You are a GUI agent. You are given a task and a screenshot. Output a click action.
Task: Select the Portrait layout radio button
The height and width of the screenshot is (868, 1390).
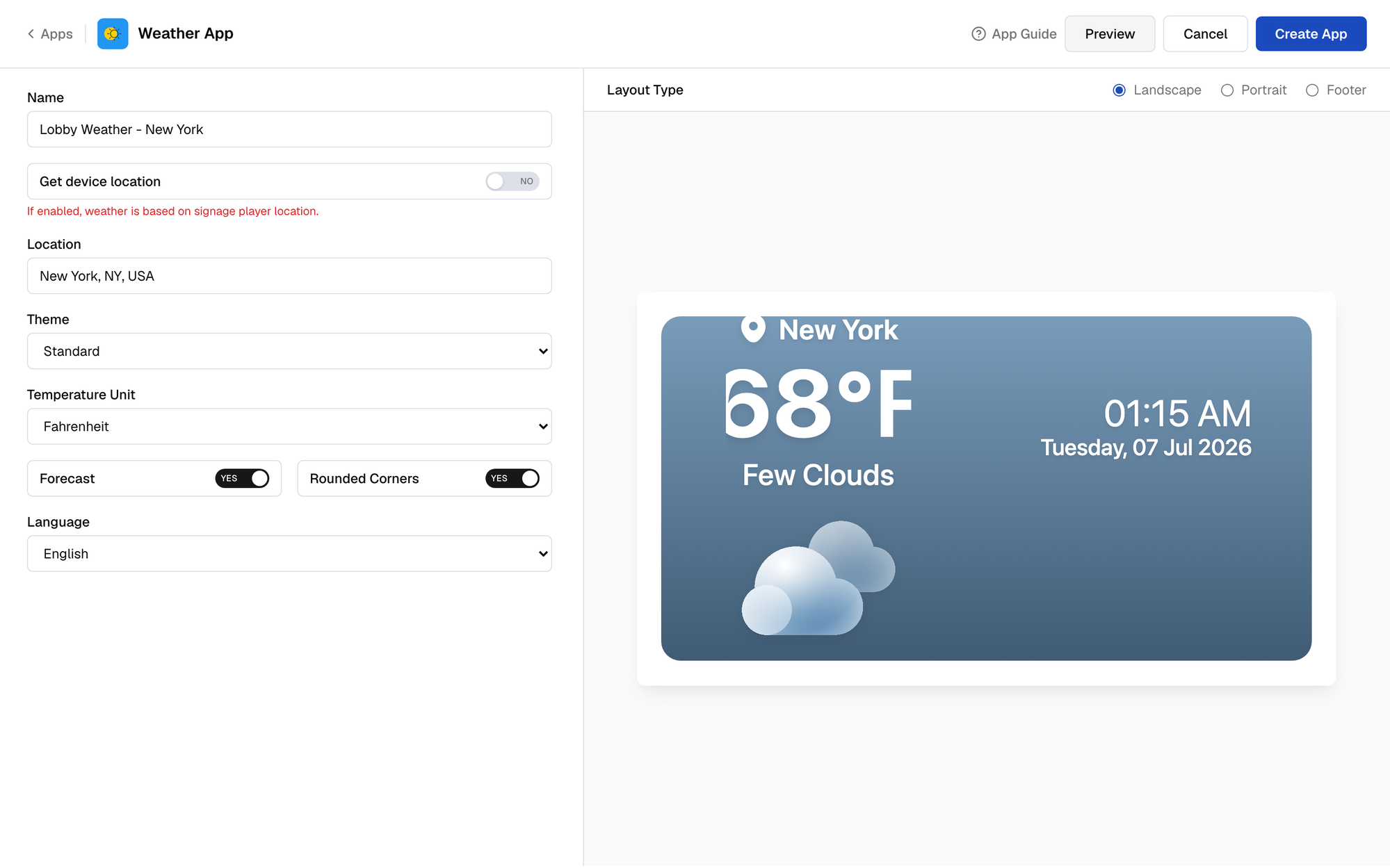click(x=1227, y=90)
